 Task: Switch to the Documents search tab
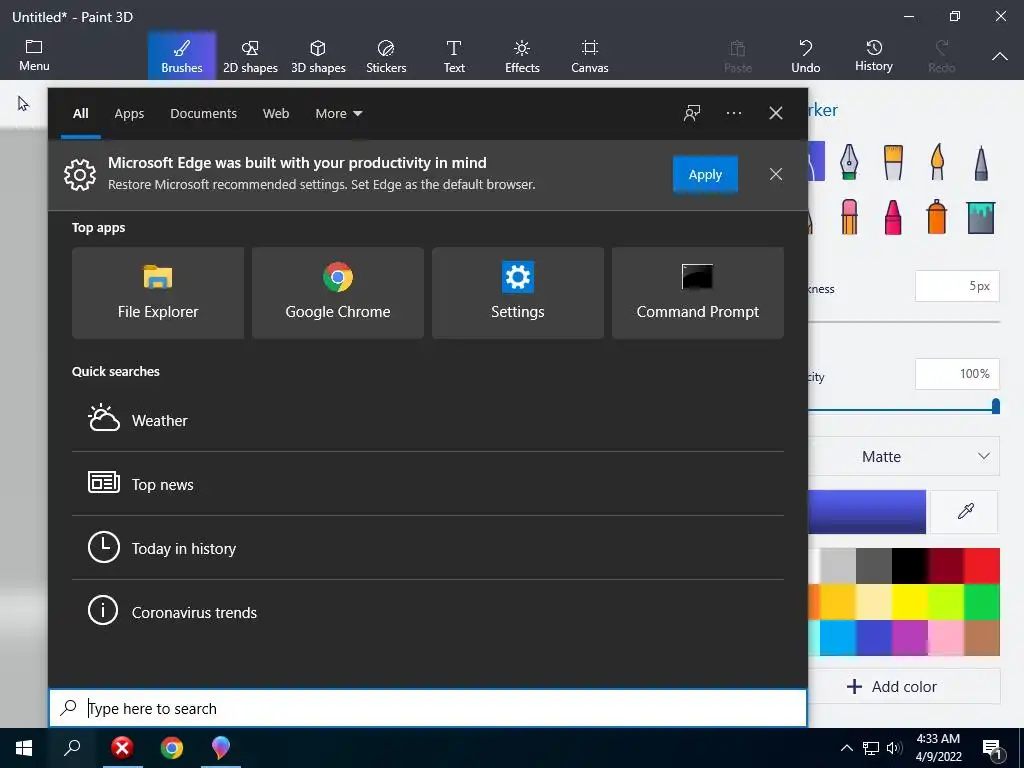203,114
